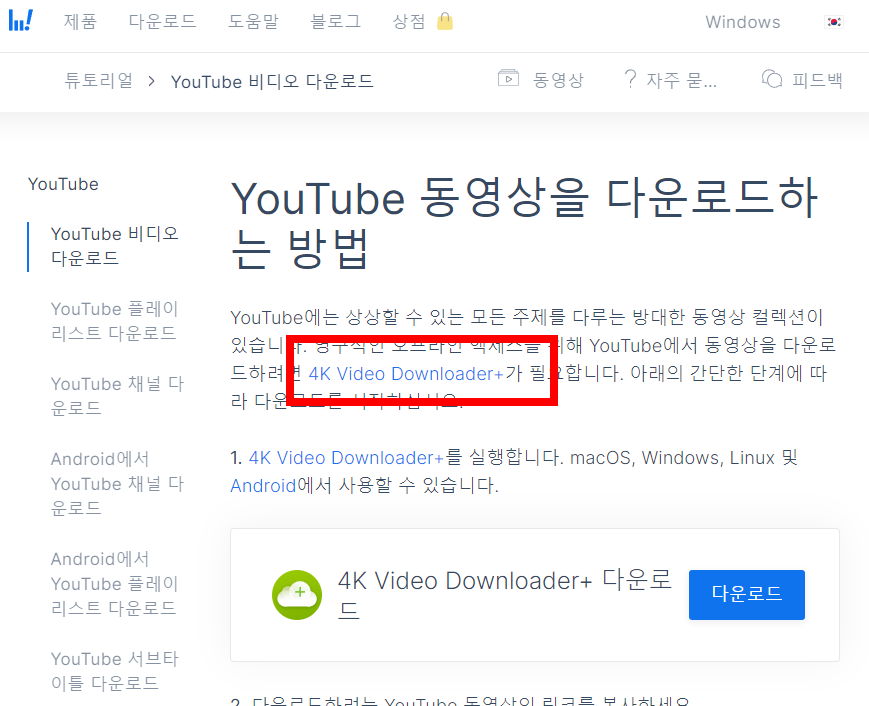Image resolution: width=869 pixels, height=706 pixels.
Task: Click the 4K Download logo icon
Action: coord(21,20)
